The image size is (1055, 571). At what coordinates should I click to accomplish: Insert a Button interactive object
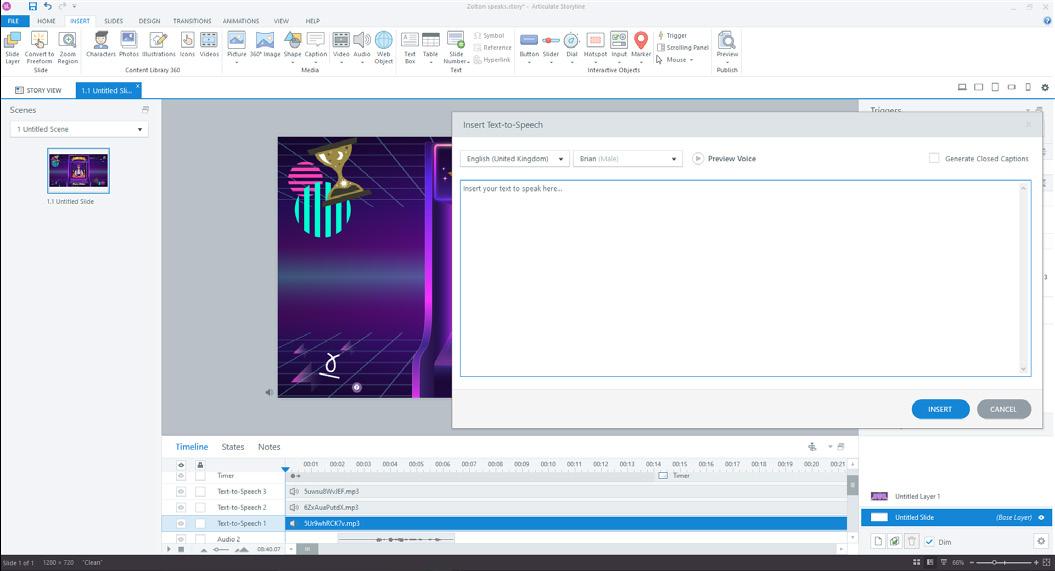tap(529, 47)
